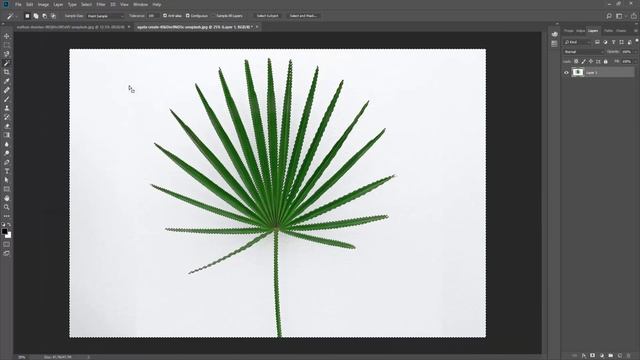The height and width of the screenshot is (360, 640).
Task: Select the History Brush tool
Action: 7,117
